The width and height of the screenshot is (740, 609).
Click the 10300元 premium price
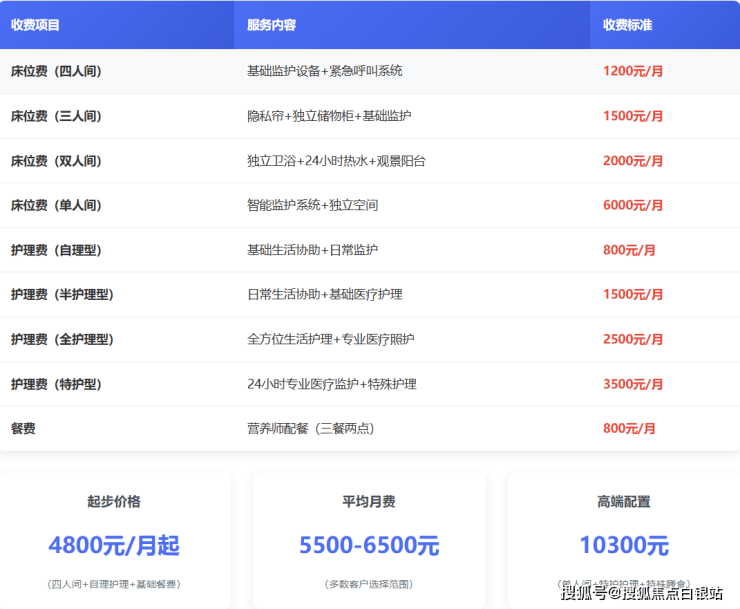click(x=624, y=546)
